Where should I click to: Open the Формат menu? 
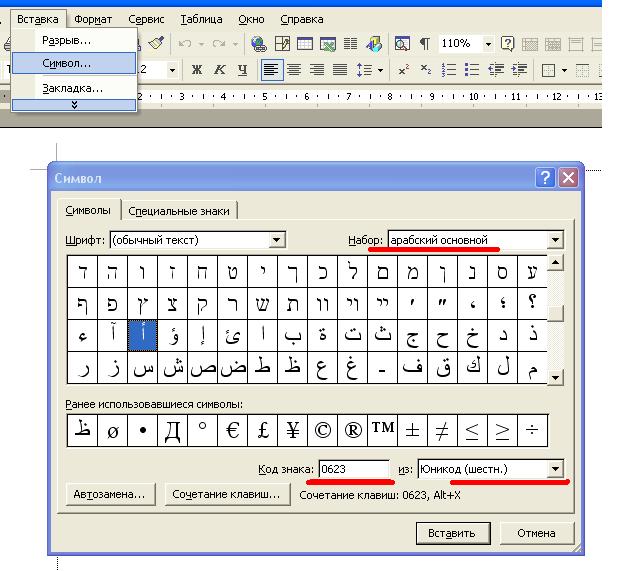pos(93,19)
